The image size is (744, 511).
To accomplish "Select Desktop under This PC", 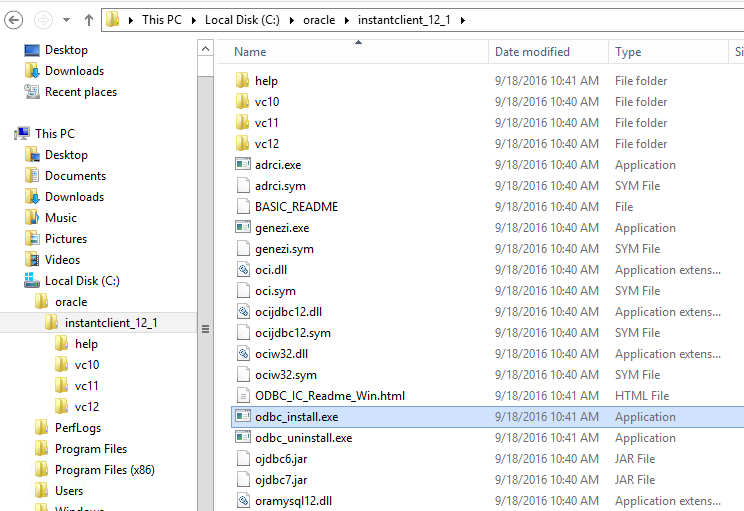I will [x=66, y=155].
